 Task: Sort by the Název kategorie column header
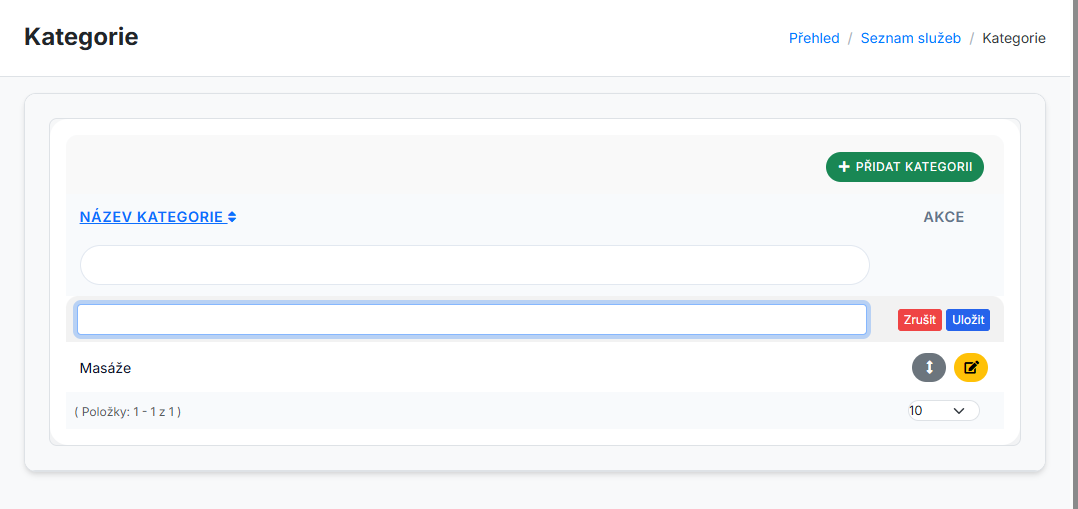point(151,217)
